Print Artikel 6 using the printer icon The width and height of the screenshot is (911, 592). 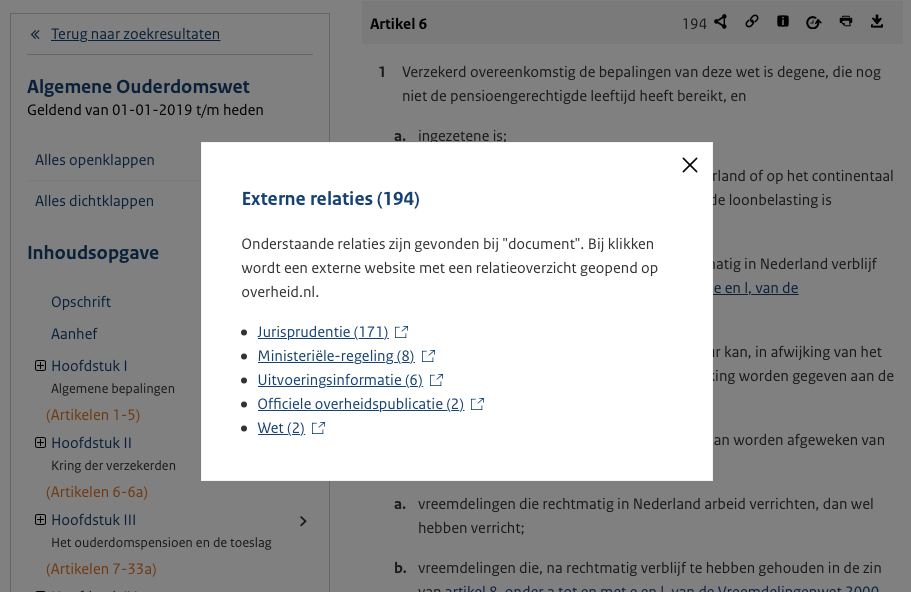(x=846, y=22)
